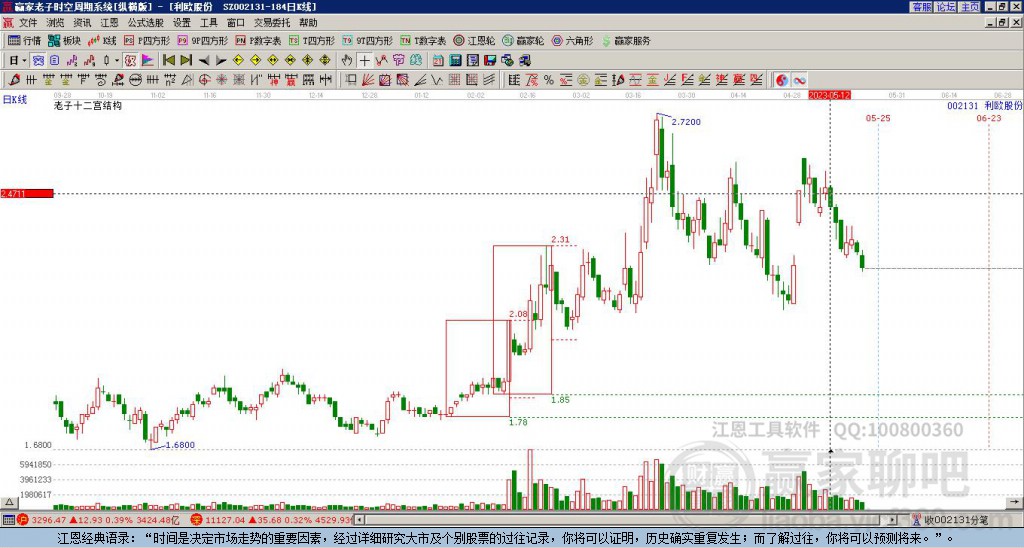Screen dimensions: 1024x548
Task: Open the 客服 customer service link
Action: coord(921,7)
